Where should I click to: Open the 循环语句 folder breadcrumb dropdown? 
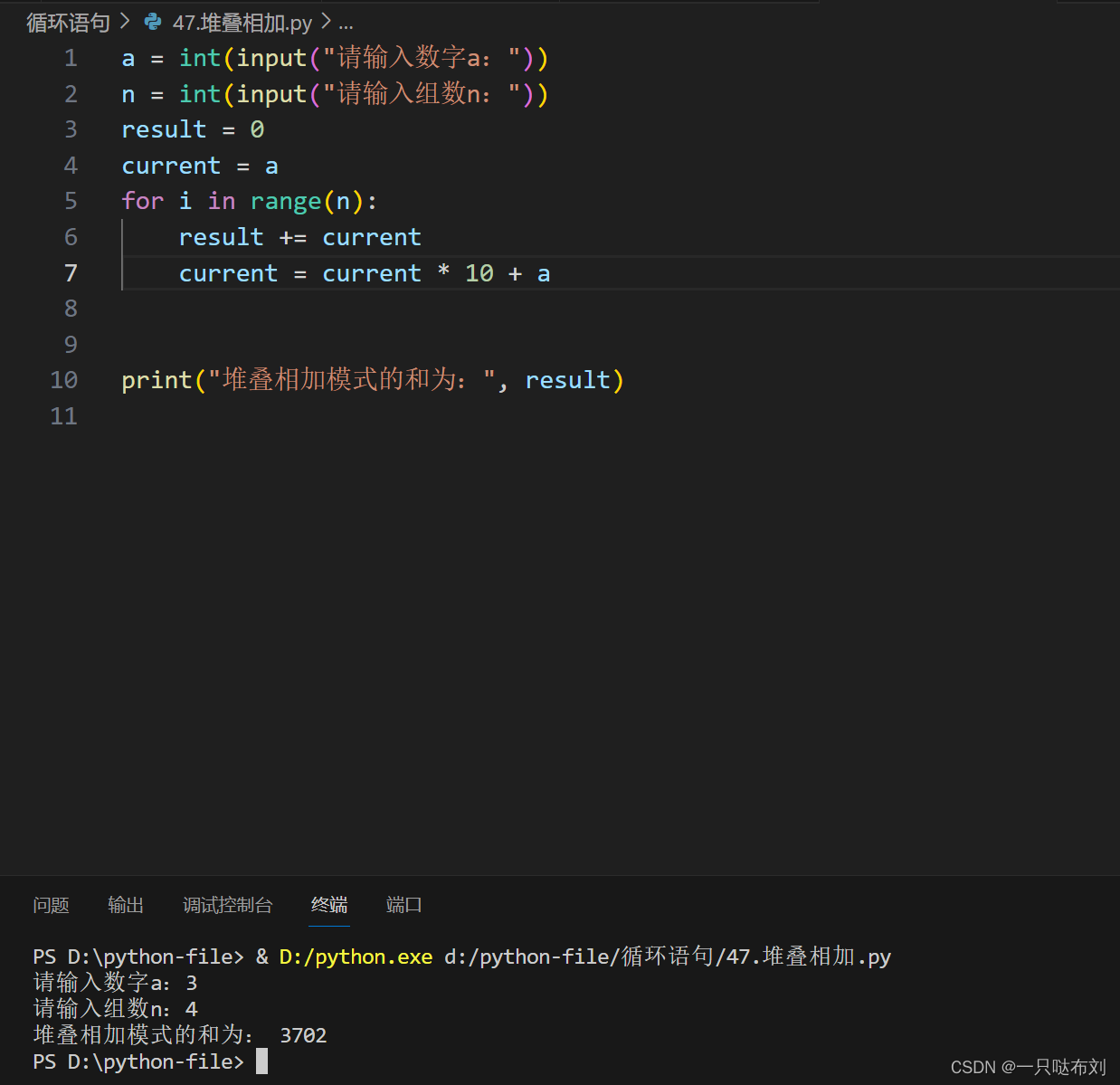point(68,23)
